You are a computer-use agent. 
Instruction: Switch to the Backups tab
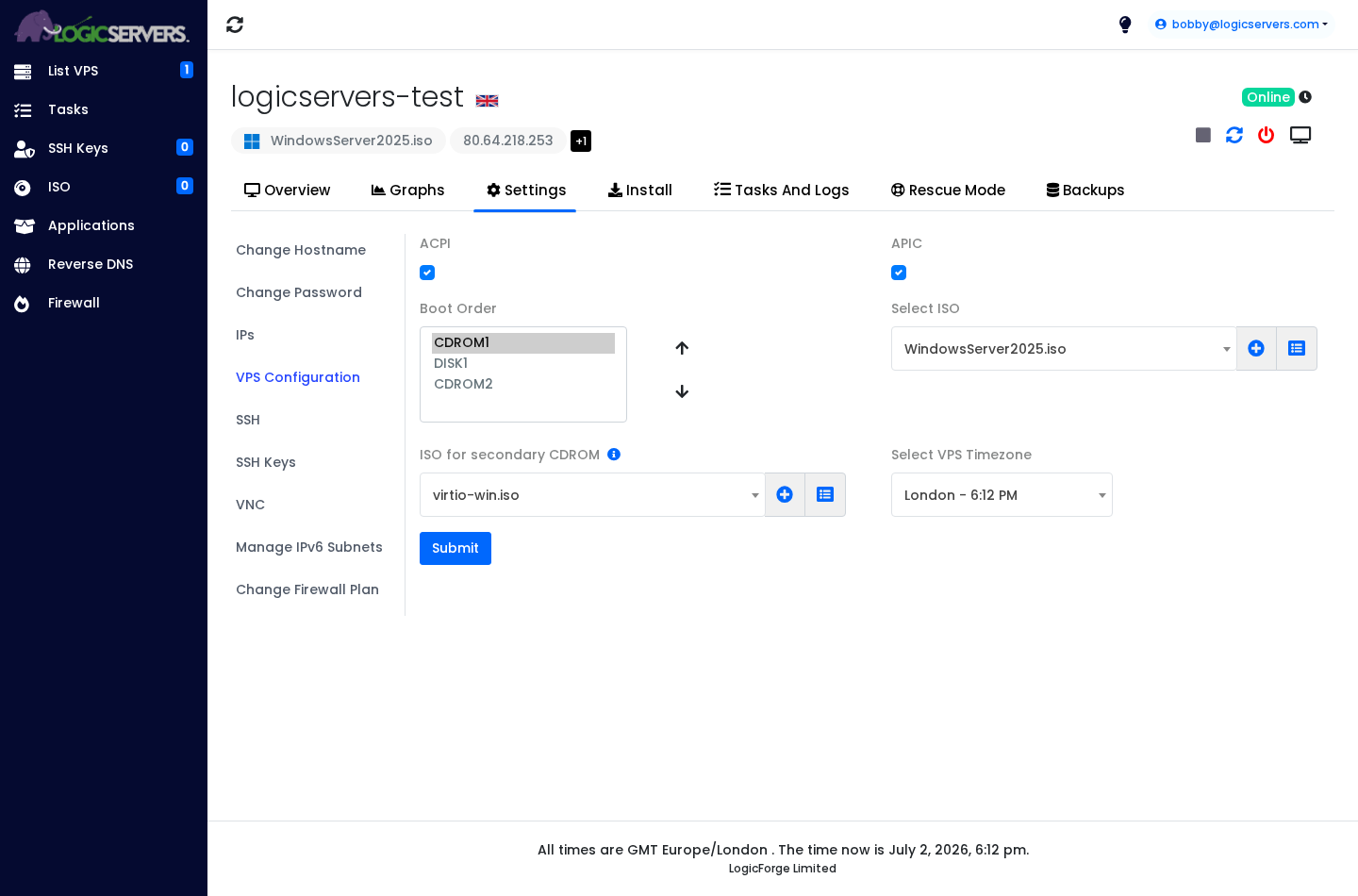tap(1085, 191)
